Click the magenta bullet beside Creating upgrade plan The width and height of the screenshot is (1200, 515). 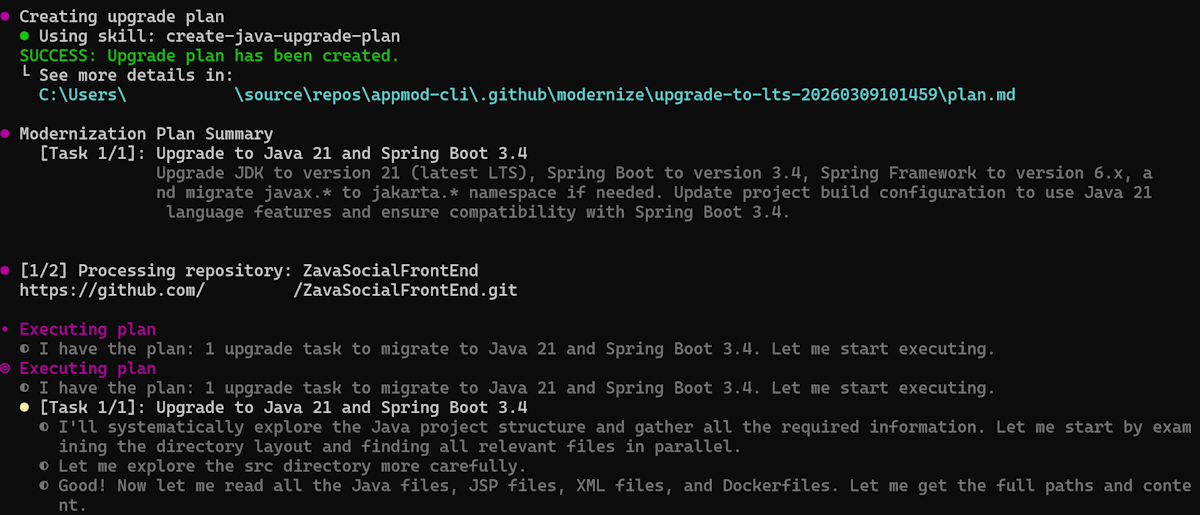tap(6, 17)
